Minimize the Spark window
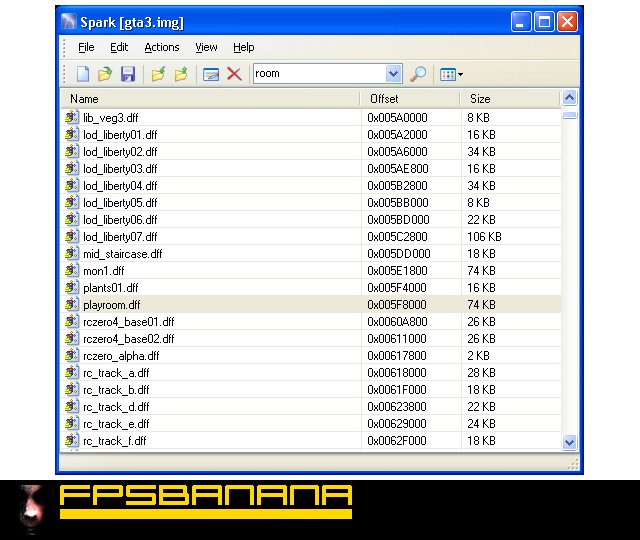 (x=521, y=22)
